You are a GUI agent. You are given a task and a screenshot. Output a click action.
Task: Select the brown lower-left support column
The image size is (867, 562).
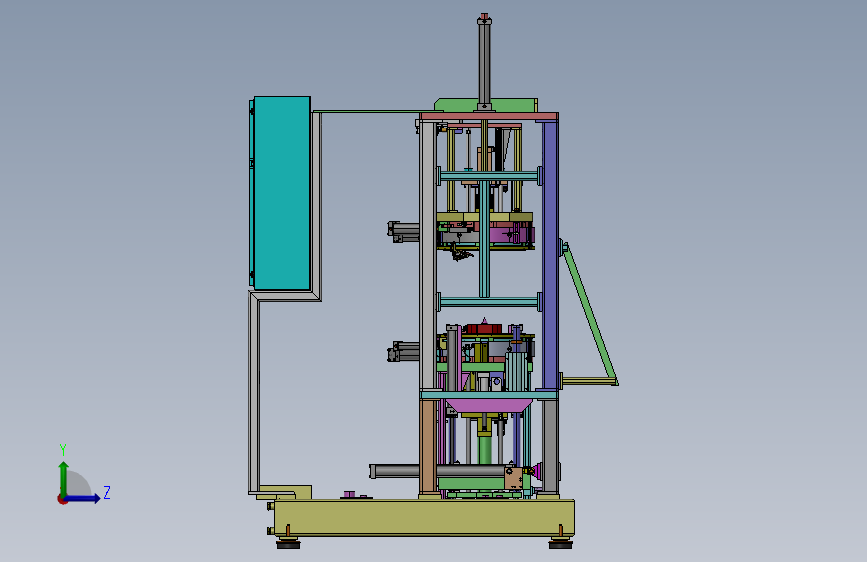click(427, 446)
